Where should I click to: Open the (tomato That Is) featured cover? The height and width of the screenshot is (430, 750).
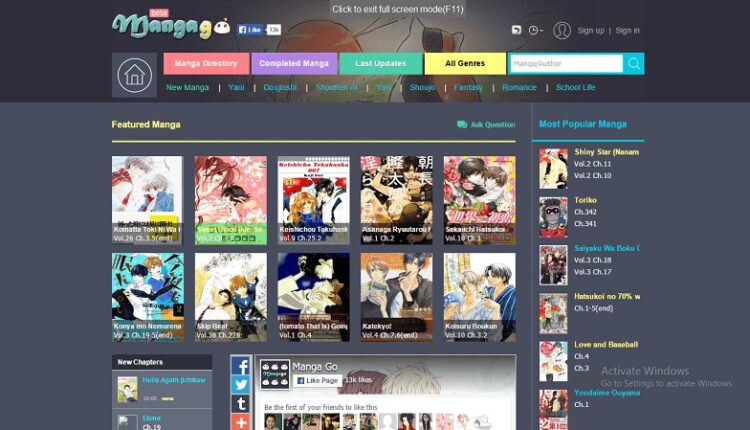(313, 297)
